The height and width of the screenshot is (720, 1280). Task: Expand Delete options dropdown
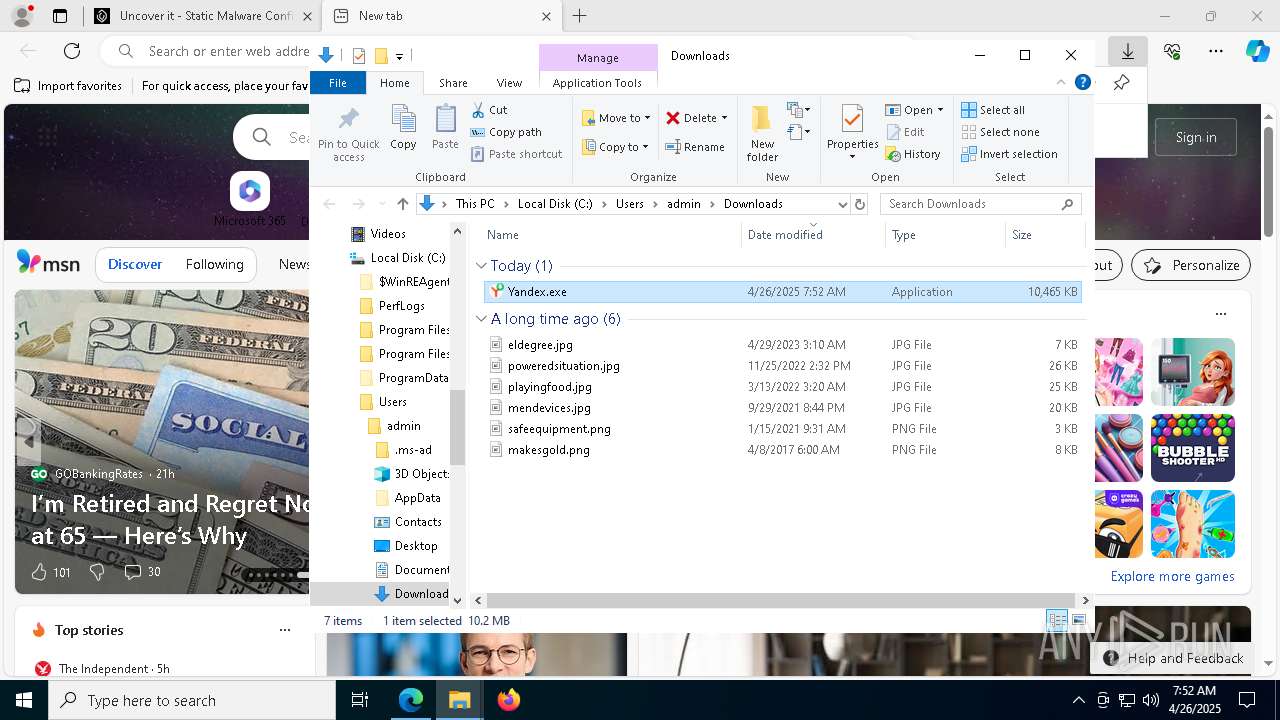pyautogui.click(x=724, y=118)
